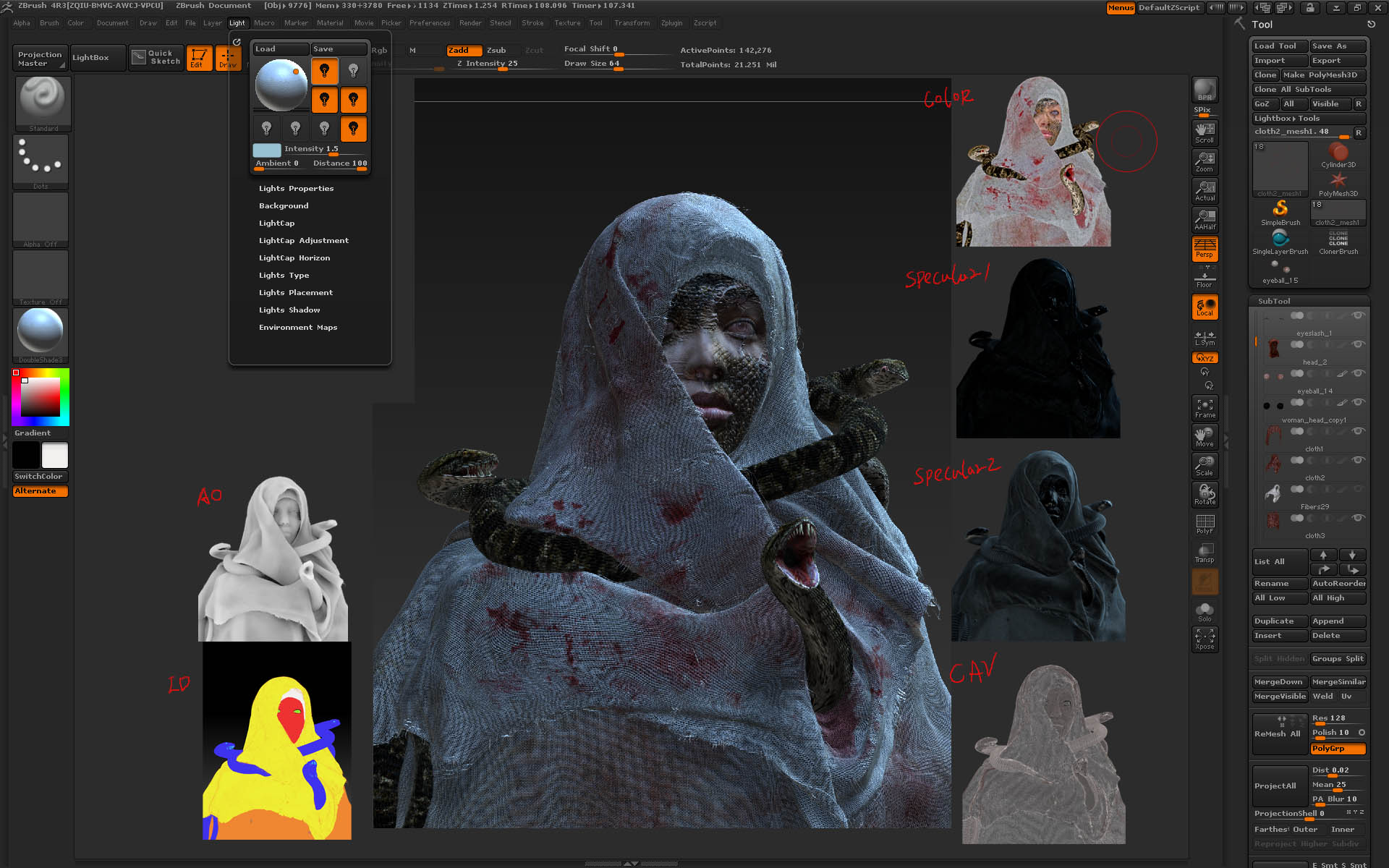Open the Render menu
The height and width of the screenshot is (868, 1389).
point(470,23)
